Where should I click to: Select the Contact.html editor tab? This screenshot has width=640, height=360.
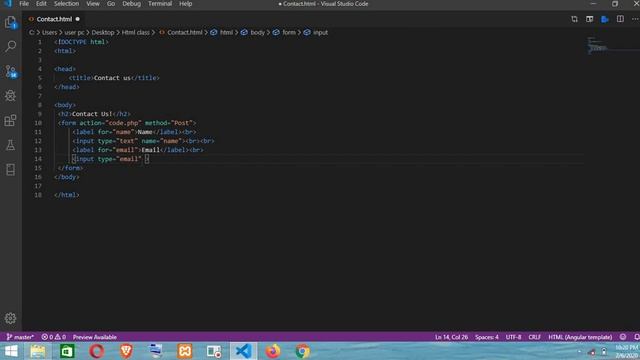coord(53,19)
